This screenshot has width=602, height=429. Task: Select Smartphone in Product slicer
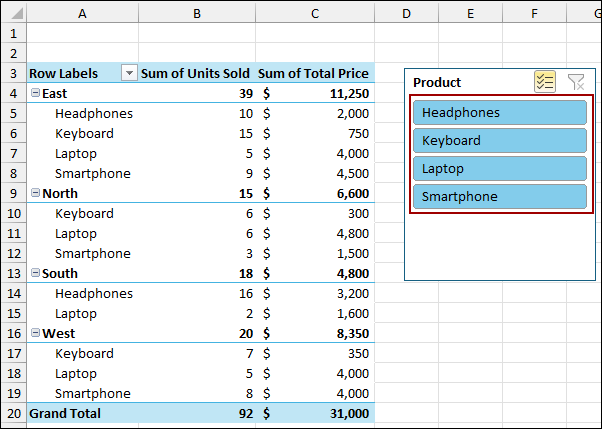click(x=499, y=197)
